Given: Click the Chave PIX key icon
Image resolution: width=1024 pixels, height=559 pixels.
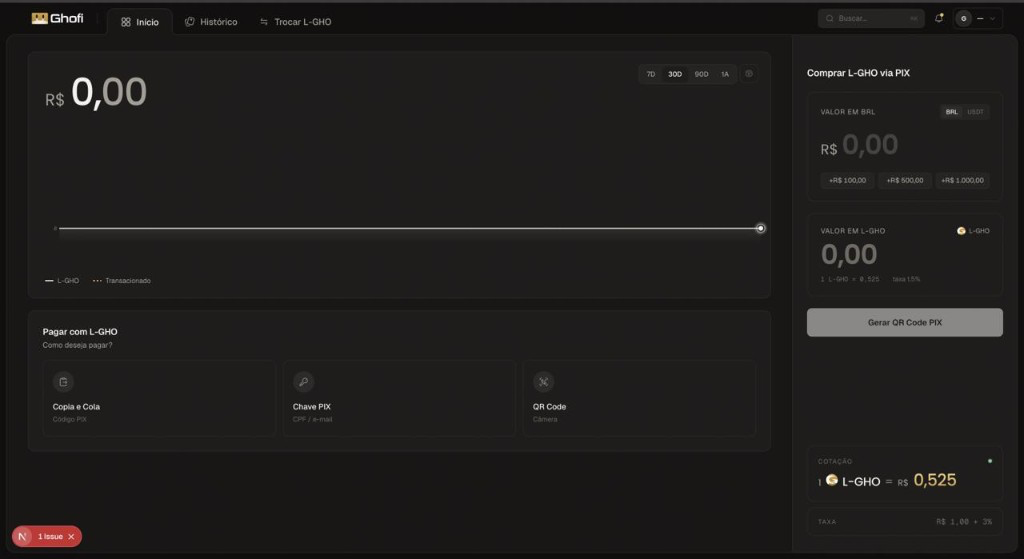Looking at the screenshot, I should (x=304, y=382).
